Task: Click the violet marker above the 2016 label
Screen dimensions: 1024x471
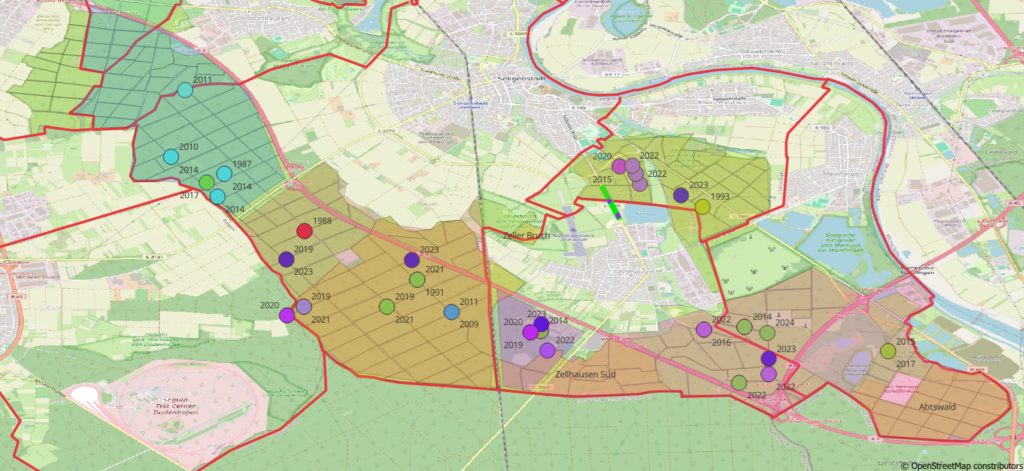Action: pos(704,329)
